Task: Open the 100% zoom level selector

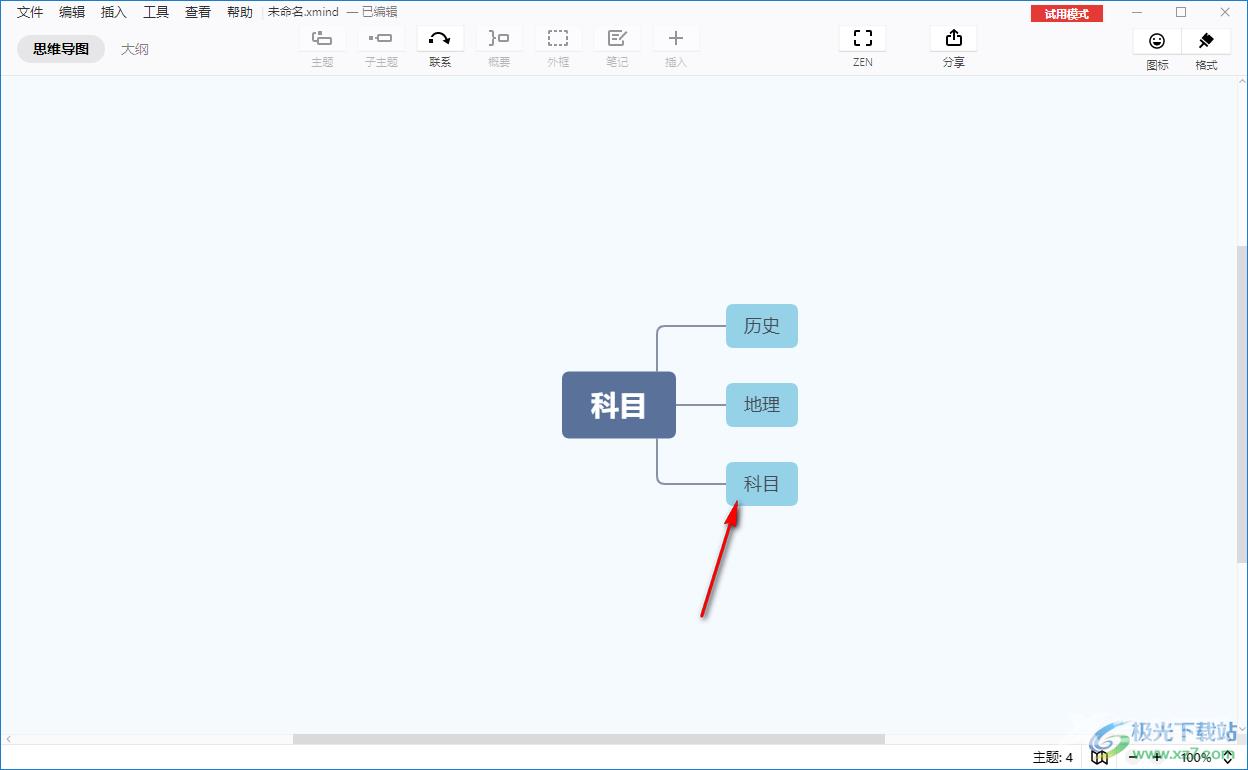Action: (x=1207, y=758)
